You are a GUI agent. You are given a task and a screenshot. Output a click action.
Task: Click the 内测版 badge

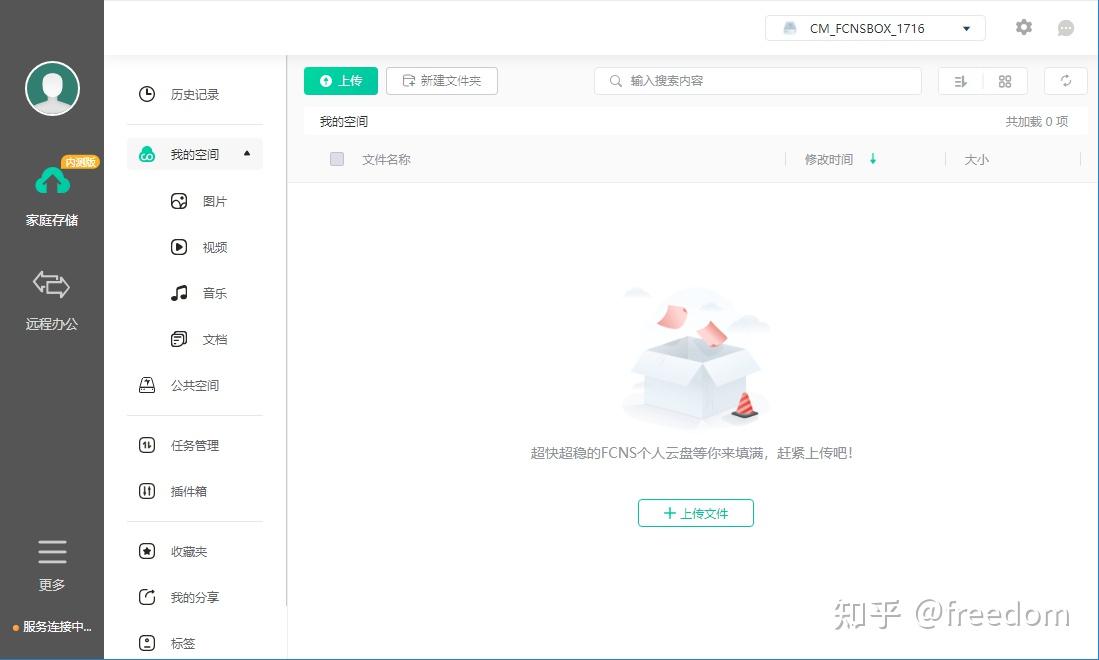(x=81, y=163)
